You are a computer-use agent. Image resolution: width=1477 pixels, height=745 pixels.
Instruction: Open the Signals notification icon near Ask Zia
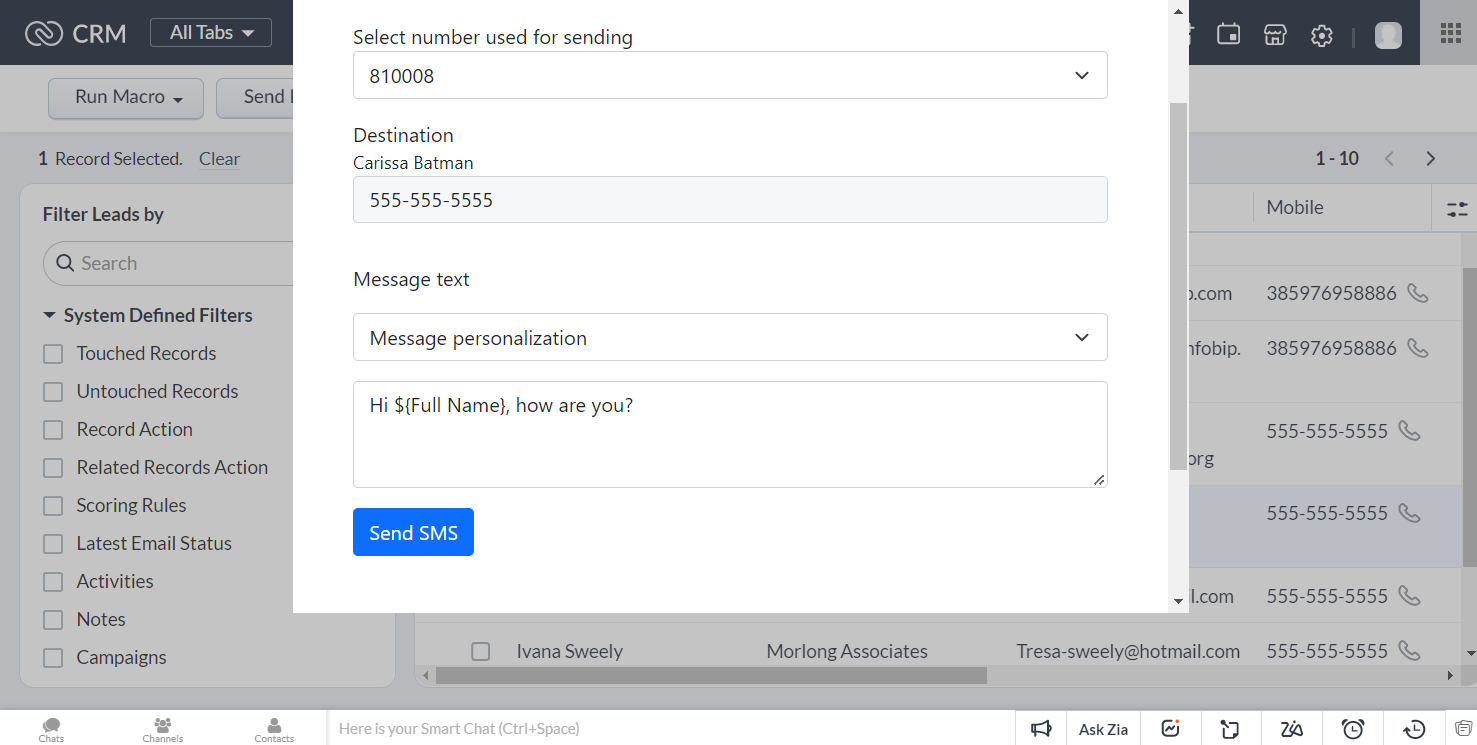1170,728
